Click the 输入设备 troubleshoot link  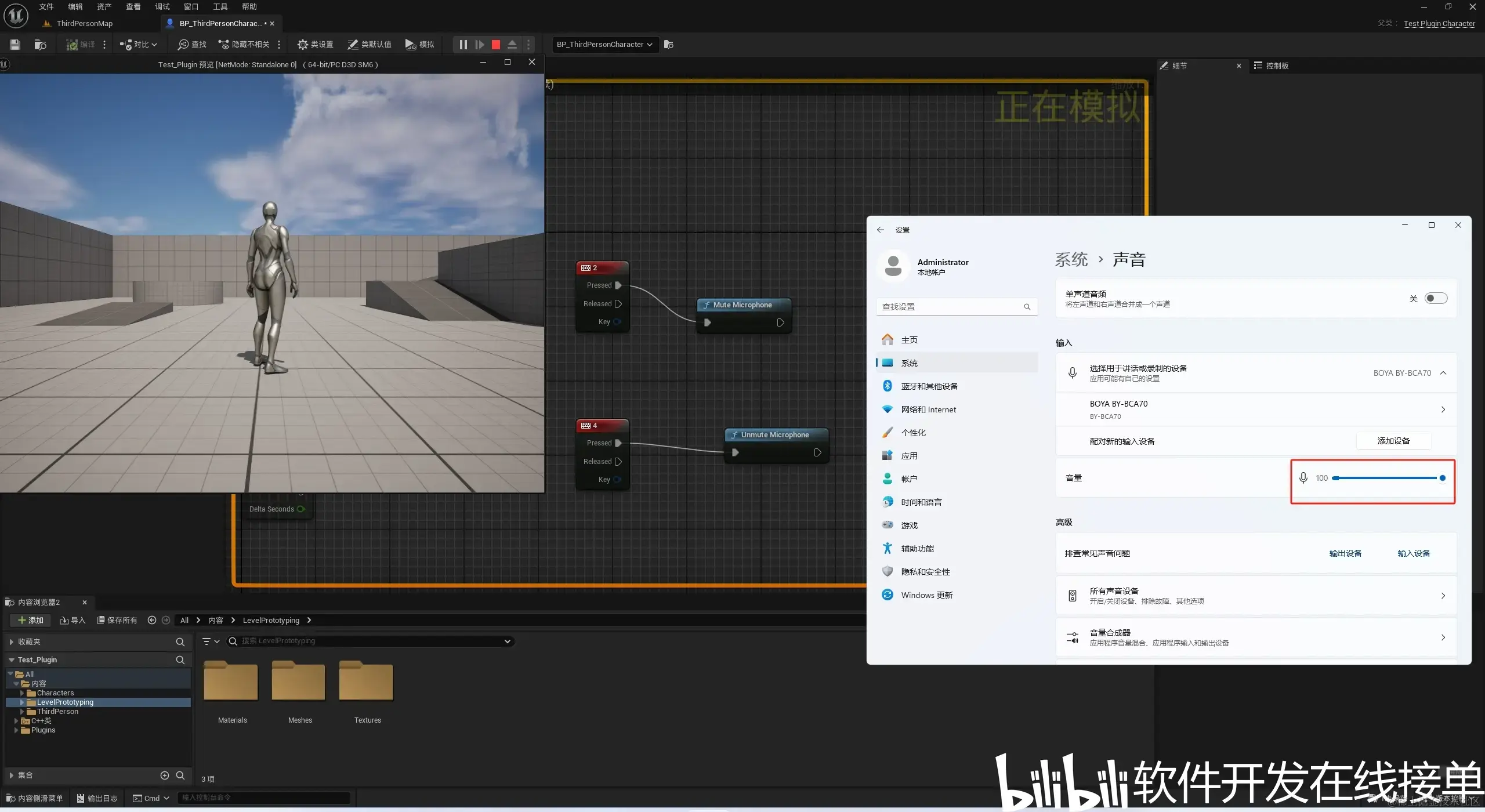coord(1414,553)
